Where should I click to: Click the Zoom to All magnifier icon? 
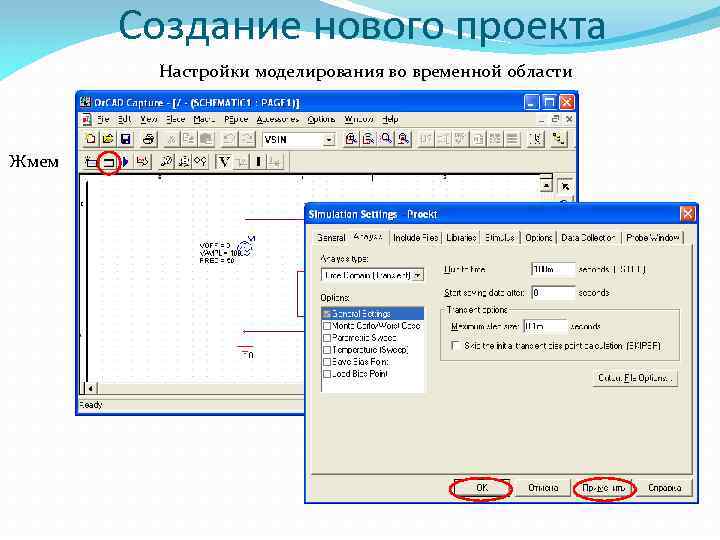click(404, 139)
